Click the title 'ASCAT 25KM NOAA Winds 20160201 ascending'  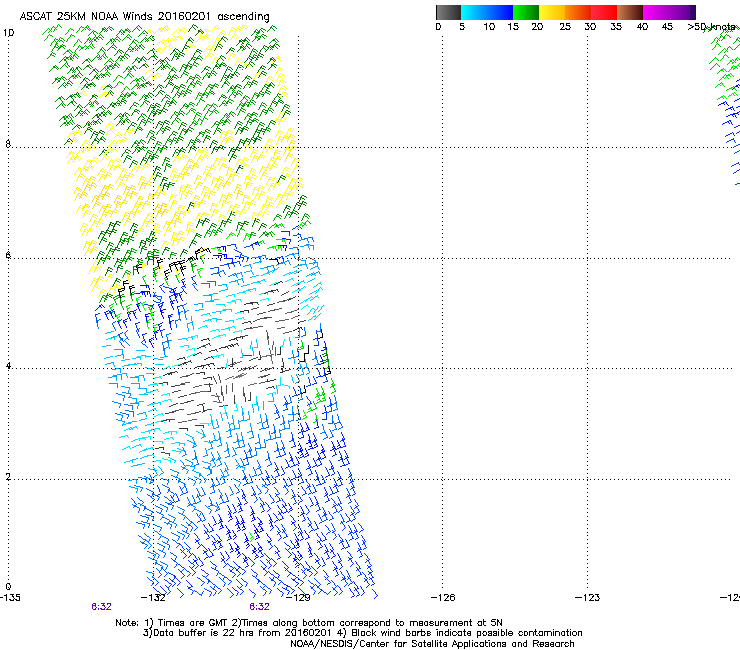tap(144, 17)
